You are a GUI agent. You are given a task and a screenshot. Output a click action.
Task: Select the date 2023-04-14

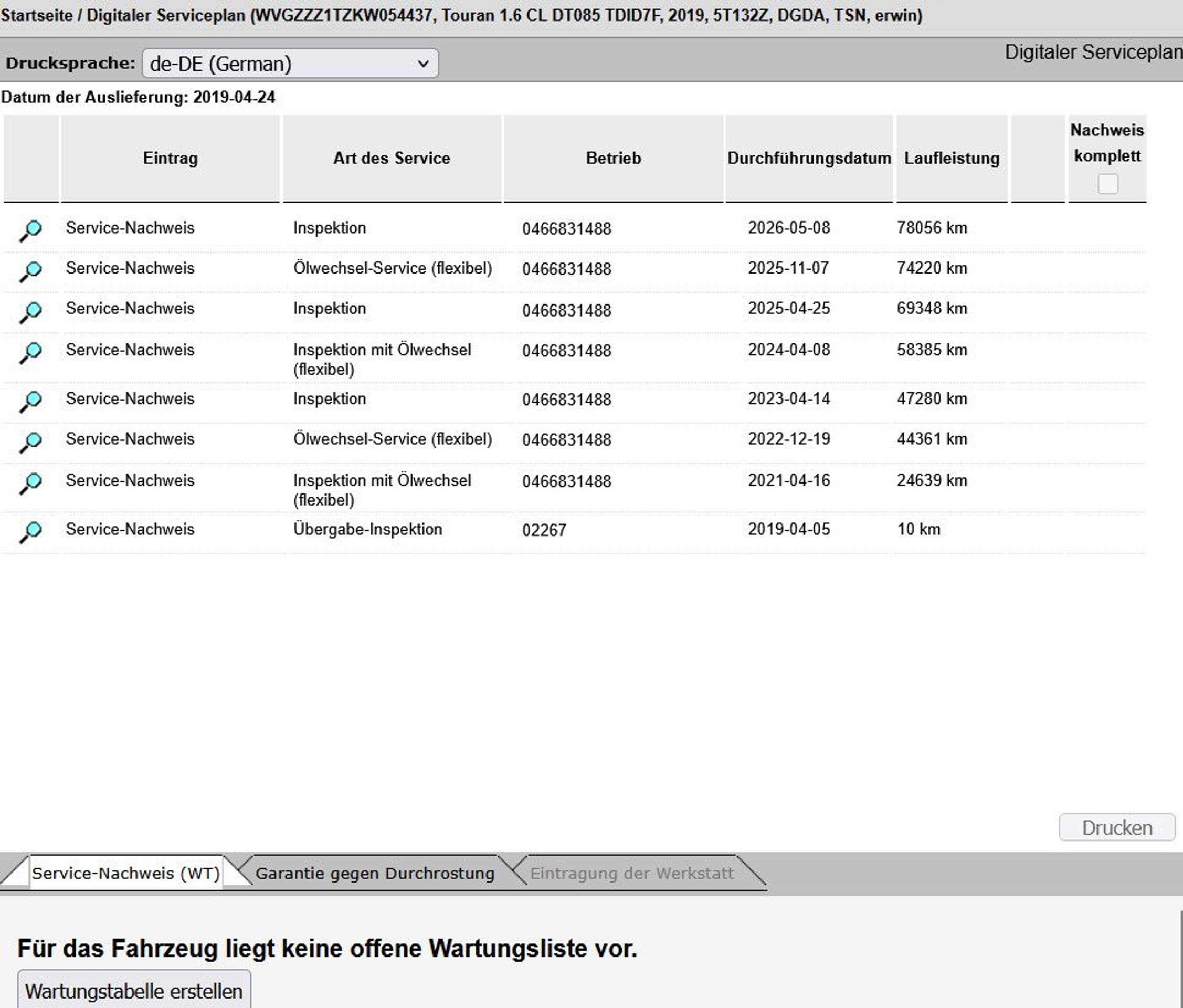(789, 398)
